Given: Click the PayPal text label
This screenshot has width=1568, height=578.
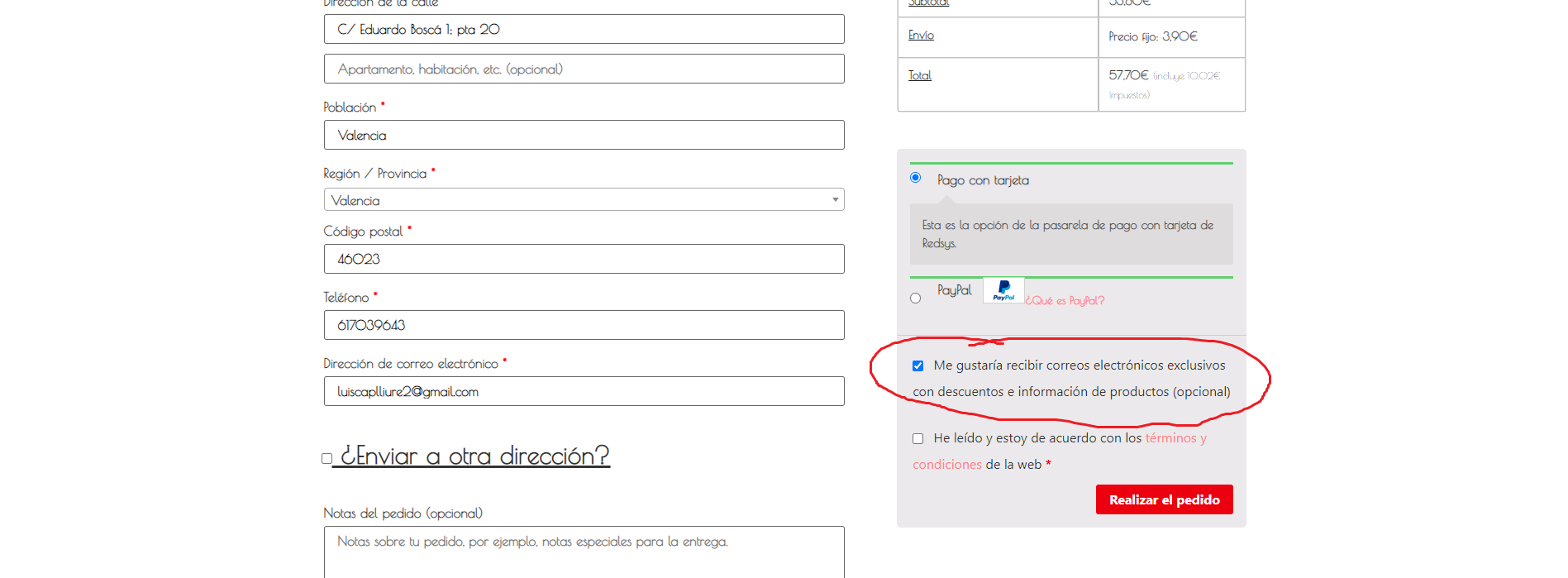Looking at the screenshot, I should 954,290.
